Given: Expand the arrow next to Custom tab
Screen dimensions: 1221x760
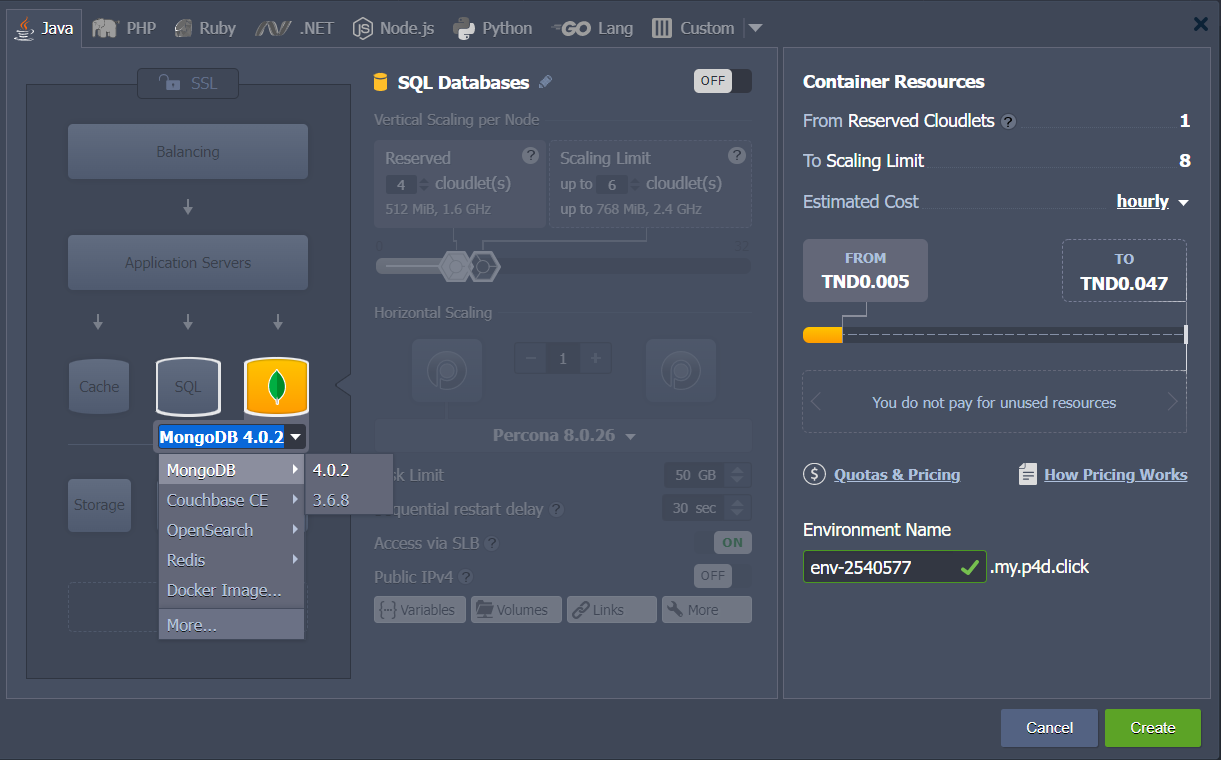Looking at the screenshot, I should [x=755, y=28].
